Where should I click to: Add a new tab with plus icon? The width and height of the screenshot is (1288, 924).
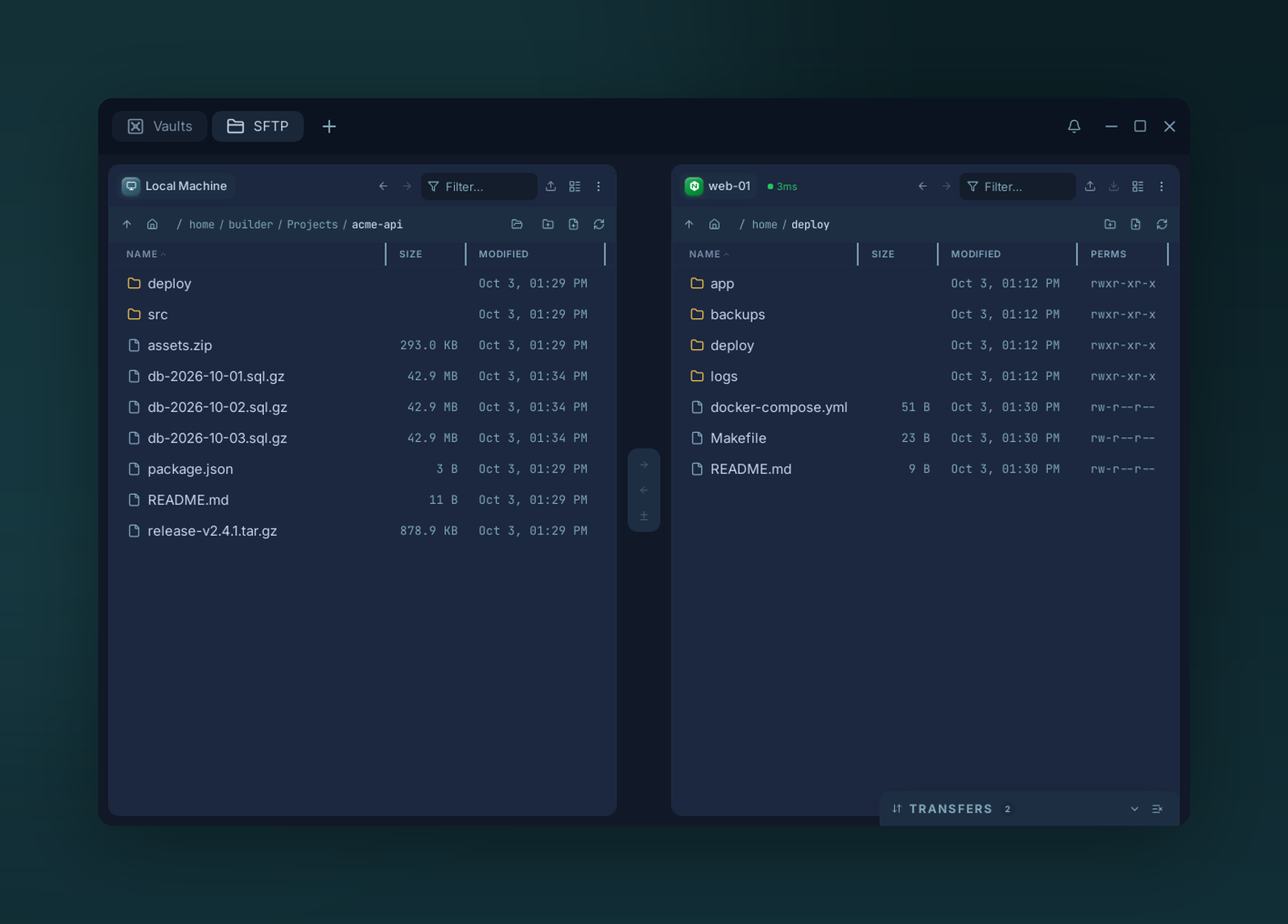click(x=329, y=126)
